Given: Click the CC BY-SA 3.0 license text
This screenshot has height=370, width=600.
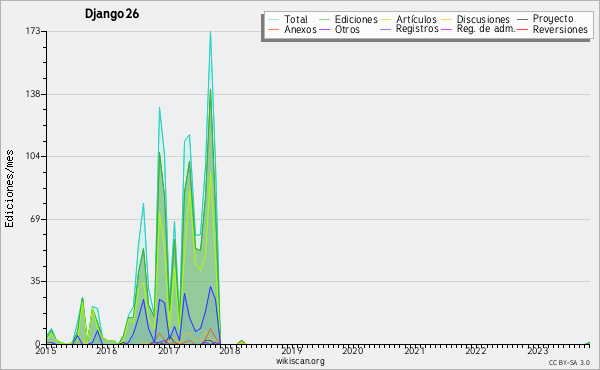Looking at the screenshot, I should (569, 362).
